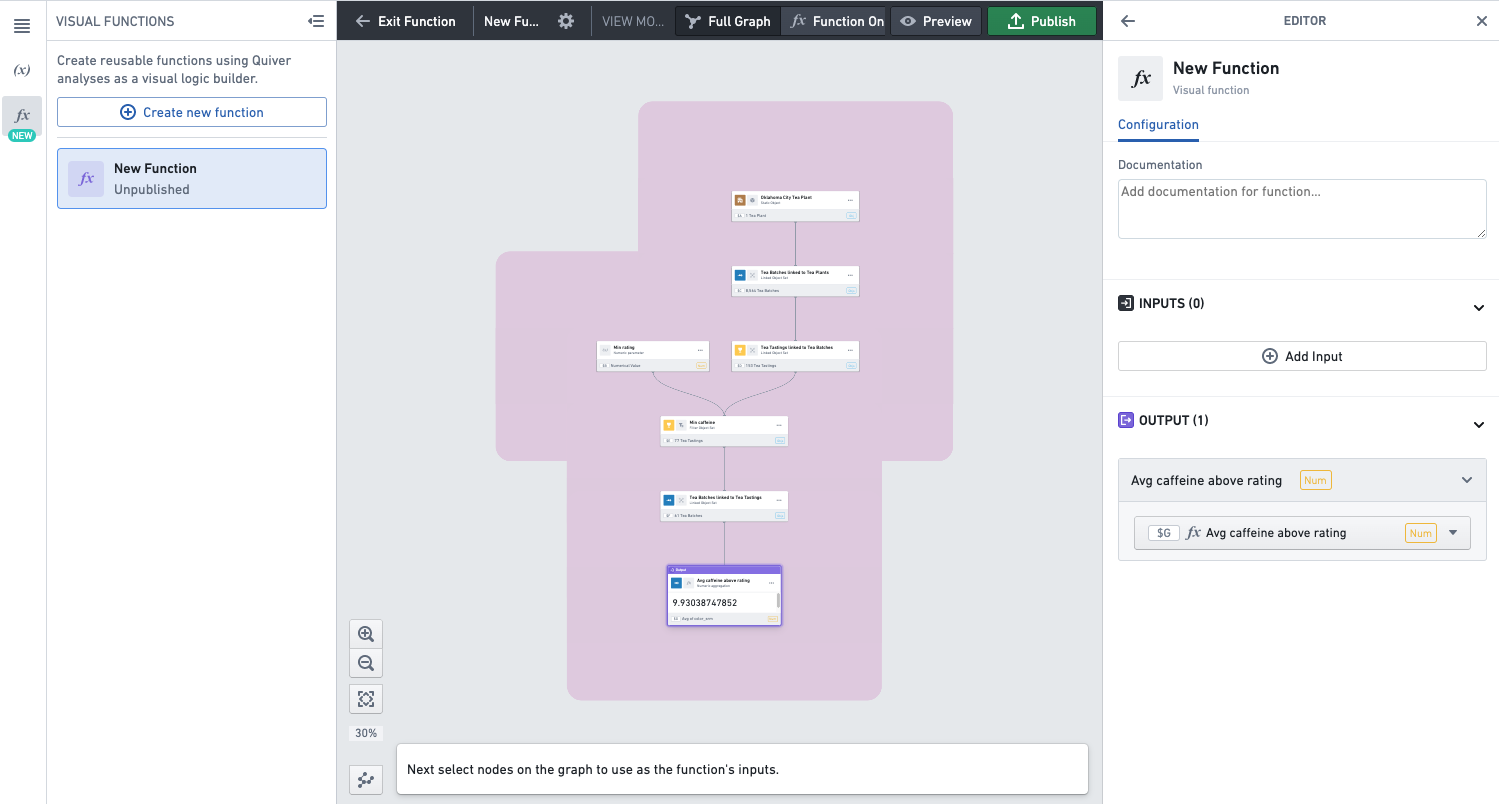
Task: Switch view mode to Full Graph
Action: (728, 21)
